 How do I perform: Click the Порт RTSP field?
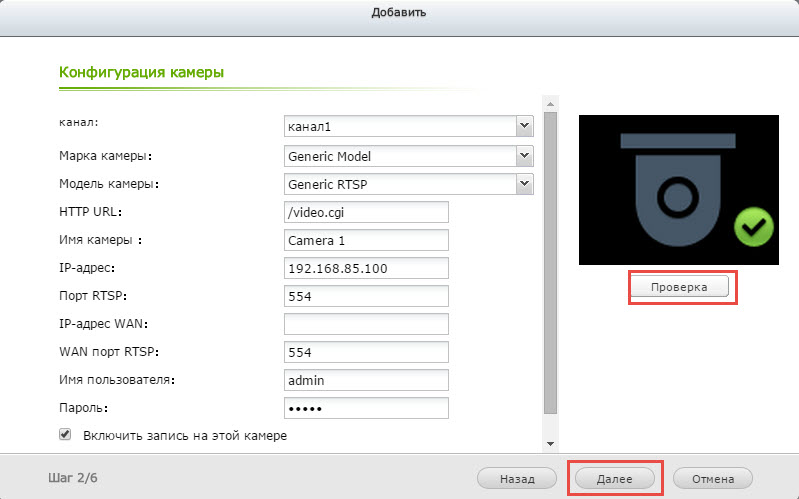coord(366,296)
